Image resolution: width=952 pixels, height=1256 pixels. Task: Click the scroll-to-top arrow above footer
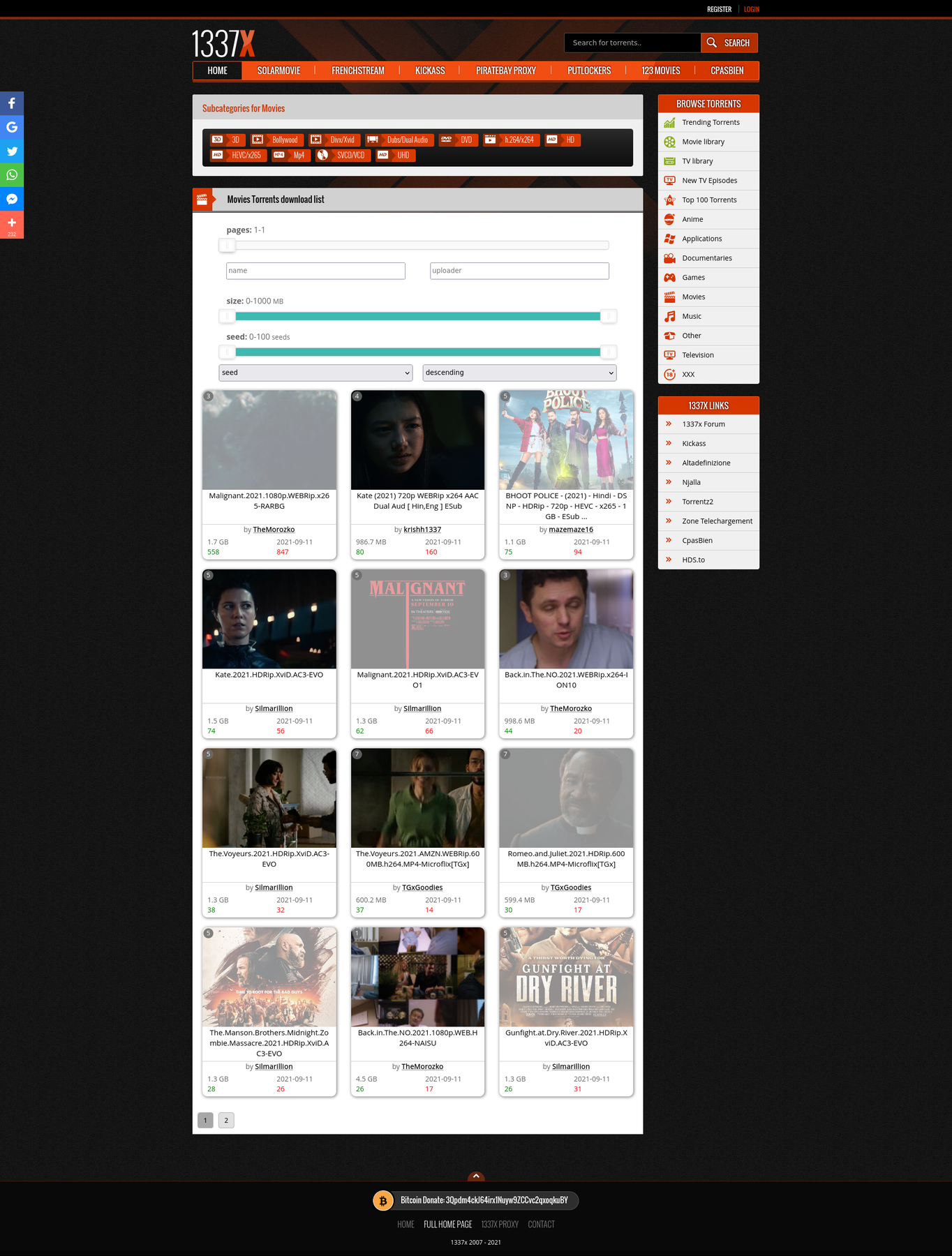pos(476,1176)
